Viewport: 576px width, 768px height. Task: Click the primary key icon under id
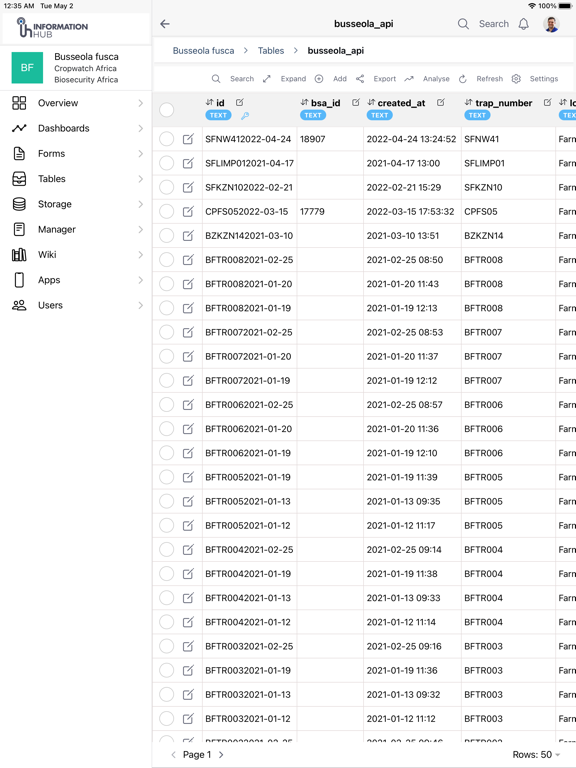point(245,116)
